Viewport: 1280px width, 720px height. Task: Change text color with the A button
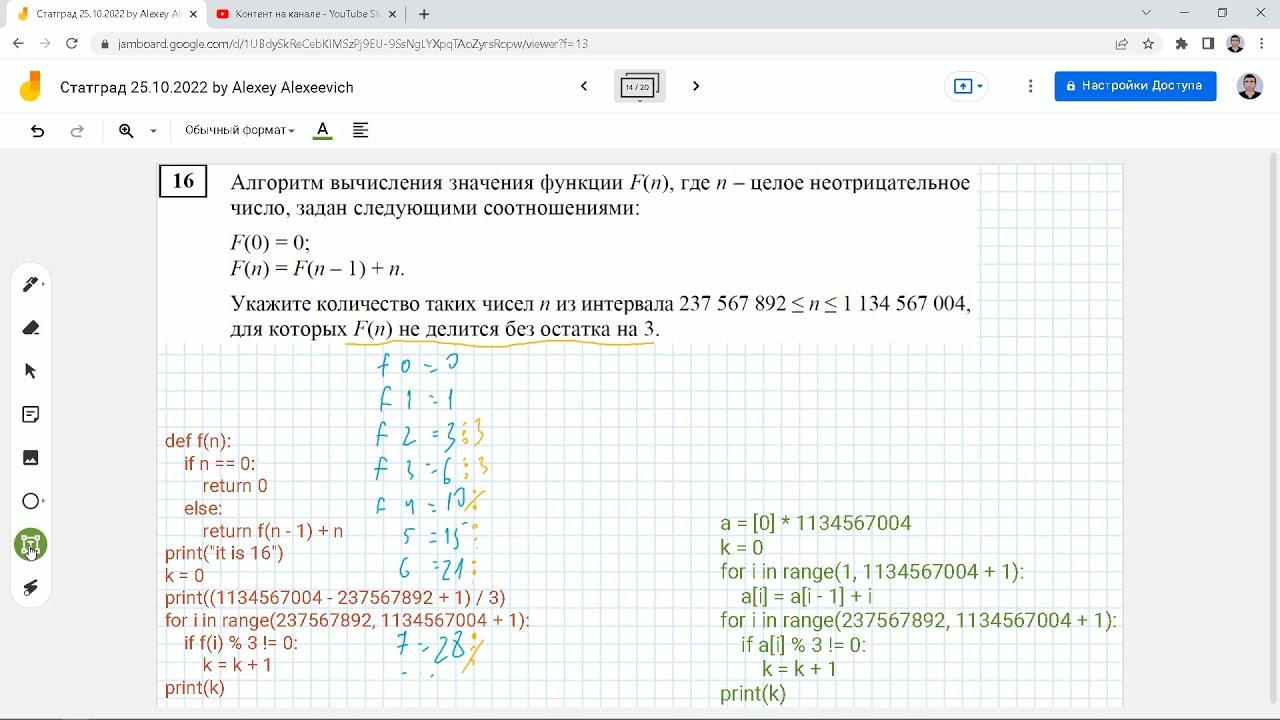coord(322,131)
